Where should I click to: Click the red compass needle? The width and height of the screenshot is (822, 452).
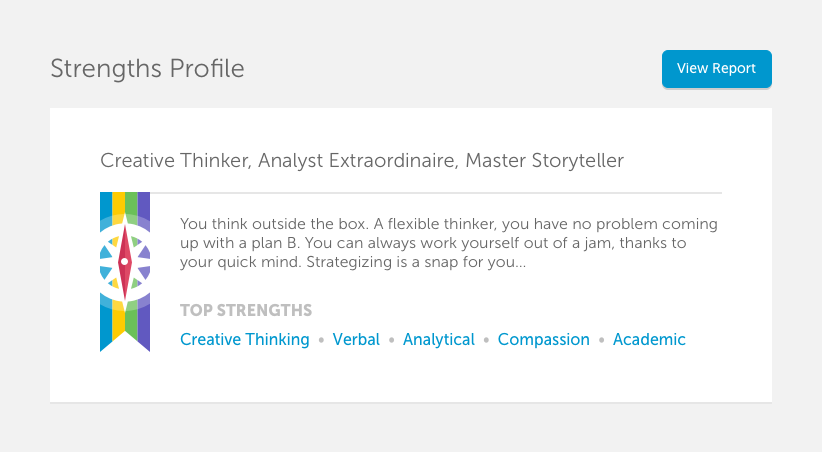point(125,262)
